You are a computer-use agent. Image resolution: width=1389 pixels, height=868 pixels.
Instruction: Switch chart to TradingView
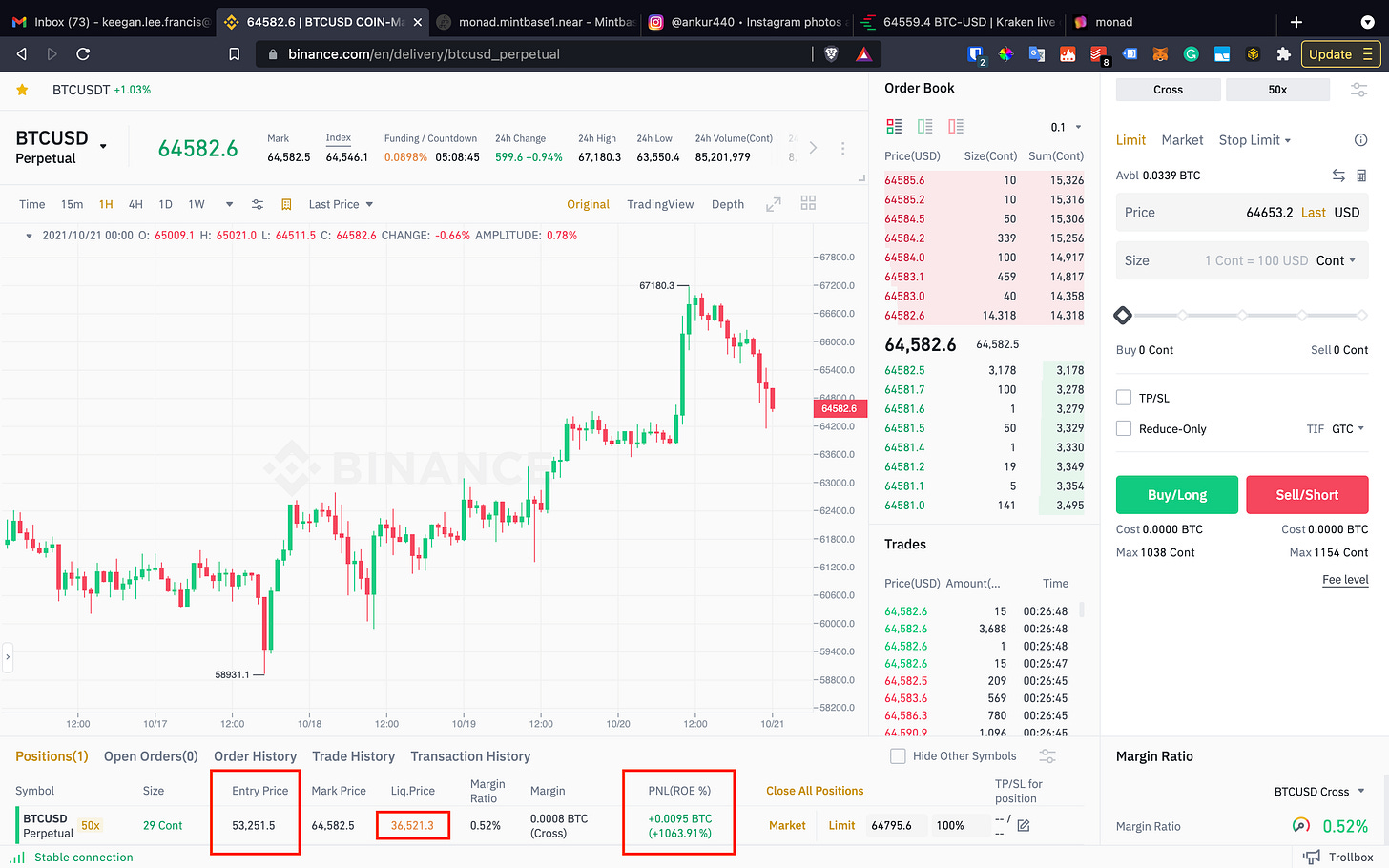coord(660,204)
